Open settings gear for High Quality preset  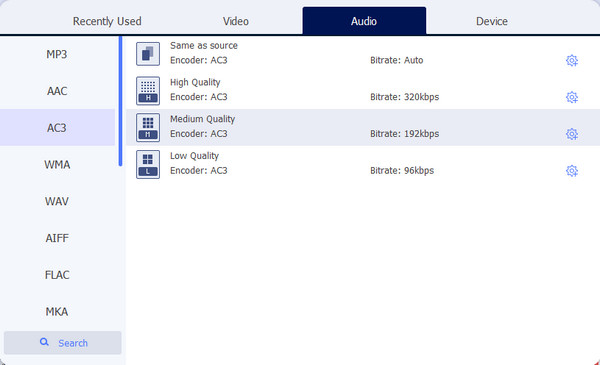pos(572,97)
